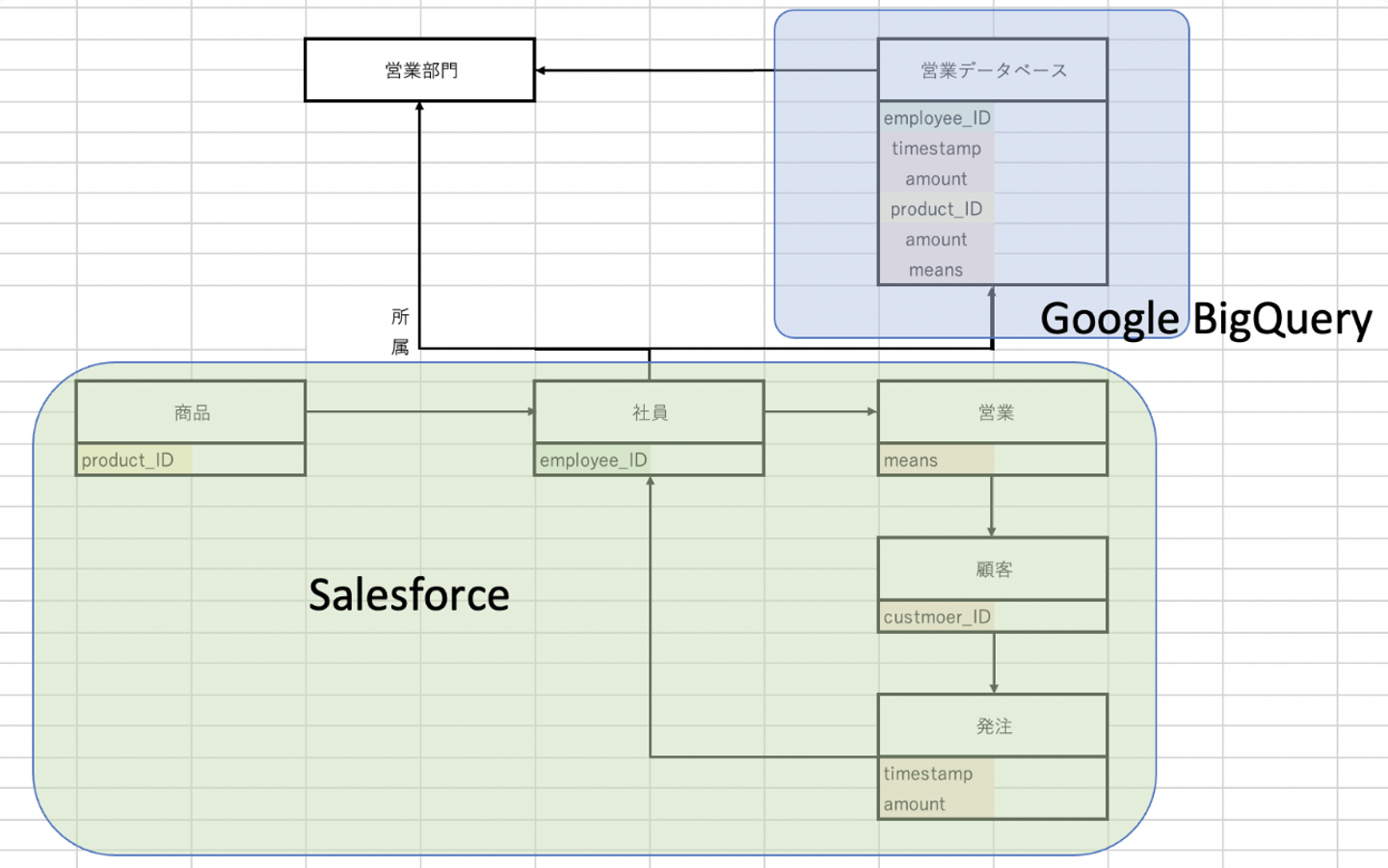Select the 営業部門 box
1388x868 pixels.
pyautogui.click(x=419, y=70)
